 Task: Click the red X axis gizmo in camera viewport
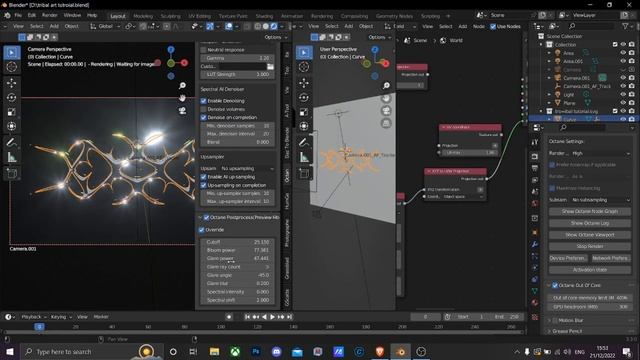pos(184,63)
